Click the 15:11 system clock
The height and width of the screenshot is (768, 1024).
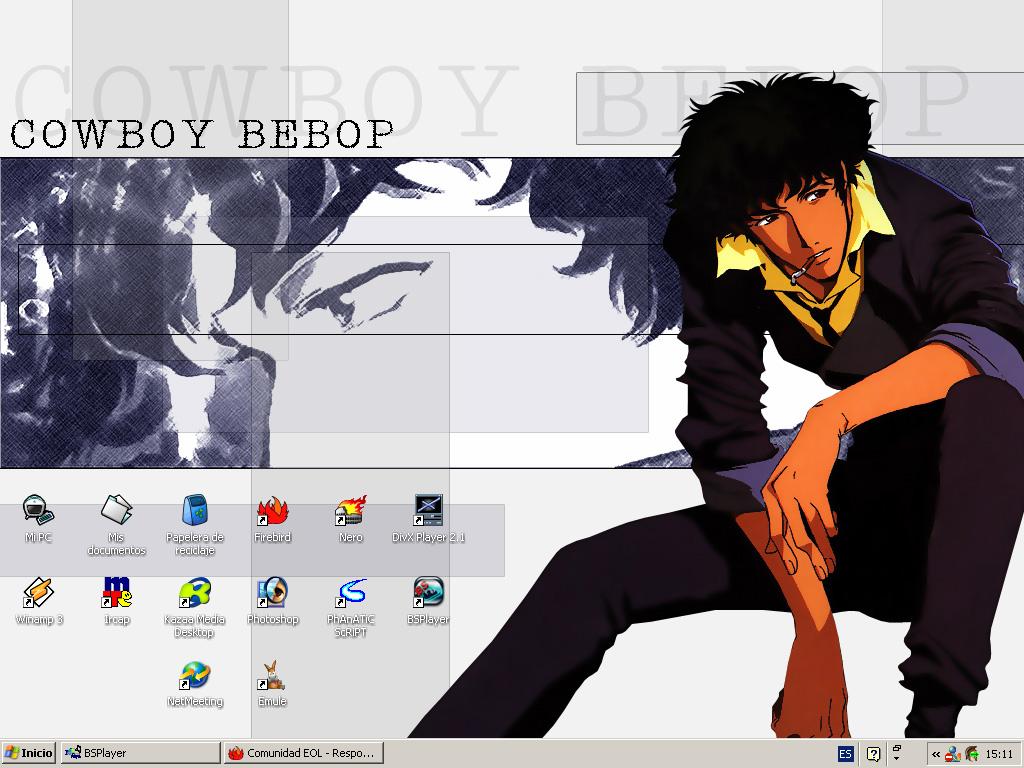999,754
